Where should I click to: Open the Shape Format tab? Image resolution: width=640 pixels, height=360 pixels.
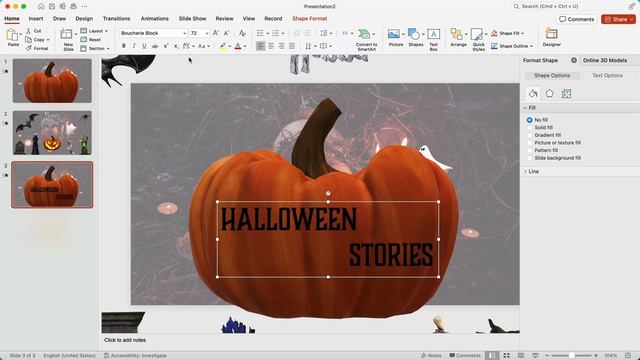pos(309,19)
